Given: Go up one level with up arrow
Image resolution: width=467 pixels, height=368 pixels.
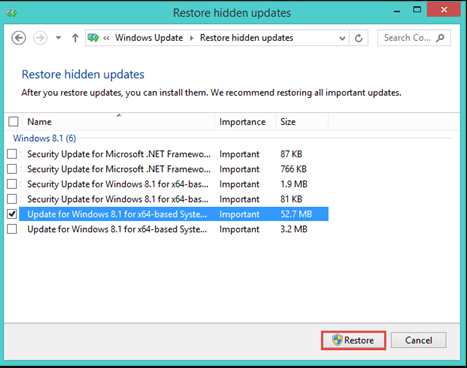Looking at the screenshot, I should tap(75, 38).
